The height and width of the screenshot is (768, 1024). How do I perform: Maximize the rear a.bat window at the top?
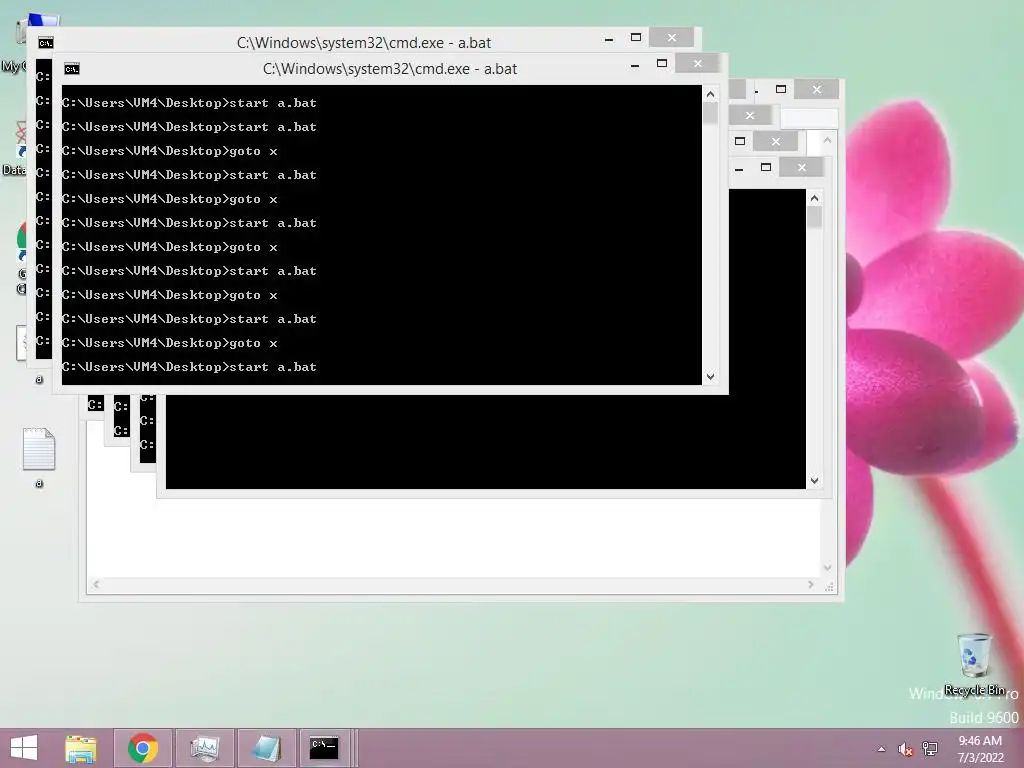[635, 38]
